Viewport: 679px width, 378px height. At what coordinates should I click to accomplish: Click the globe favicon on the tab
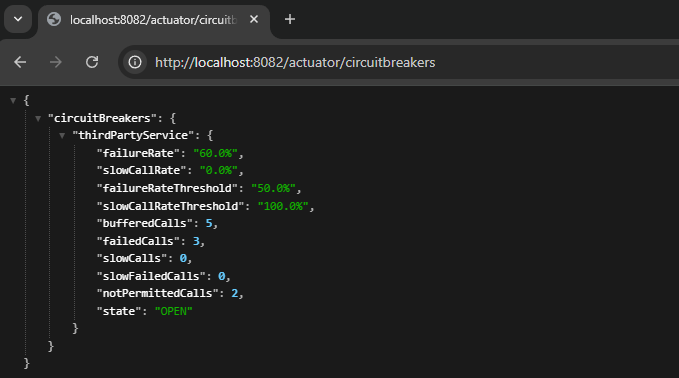pos(54,19)
